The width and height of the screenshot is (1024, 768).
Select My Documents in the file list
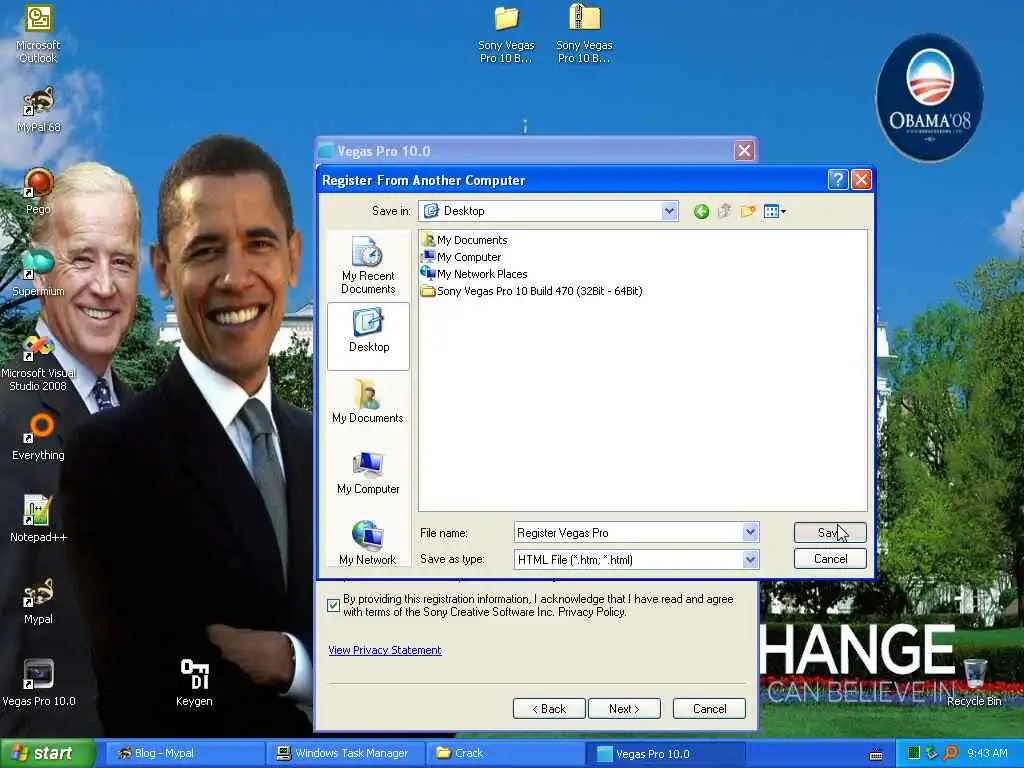[x=464, y=240]
